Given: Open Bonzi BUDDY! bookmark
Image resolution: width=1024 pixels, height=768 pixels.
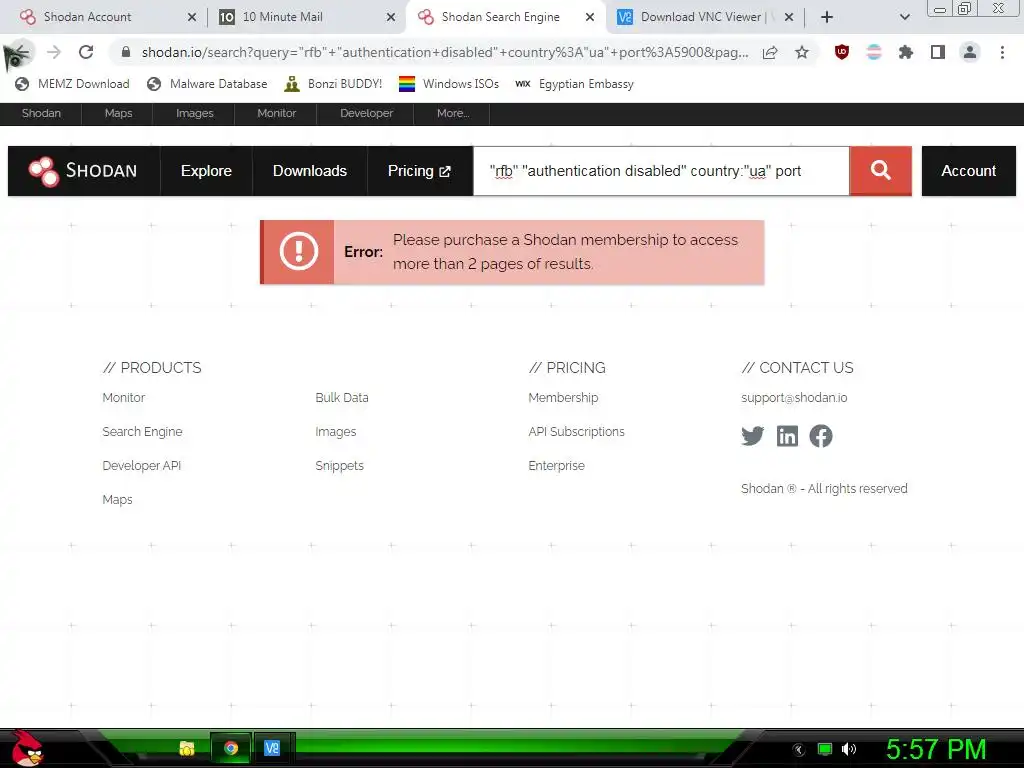Looking at the screenshot, I should tap(333, 84).
